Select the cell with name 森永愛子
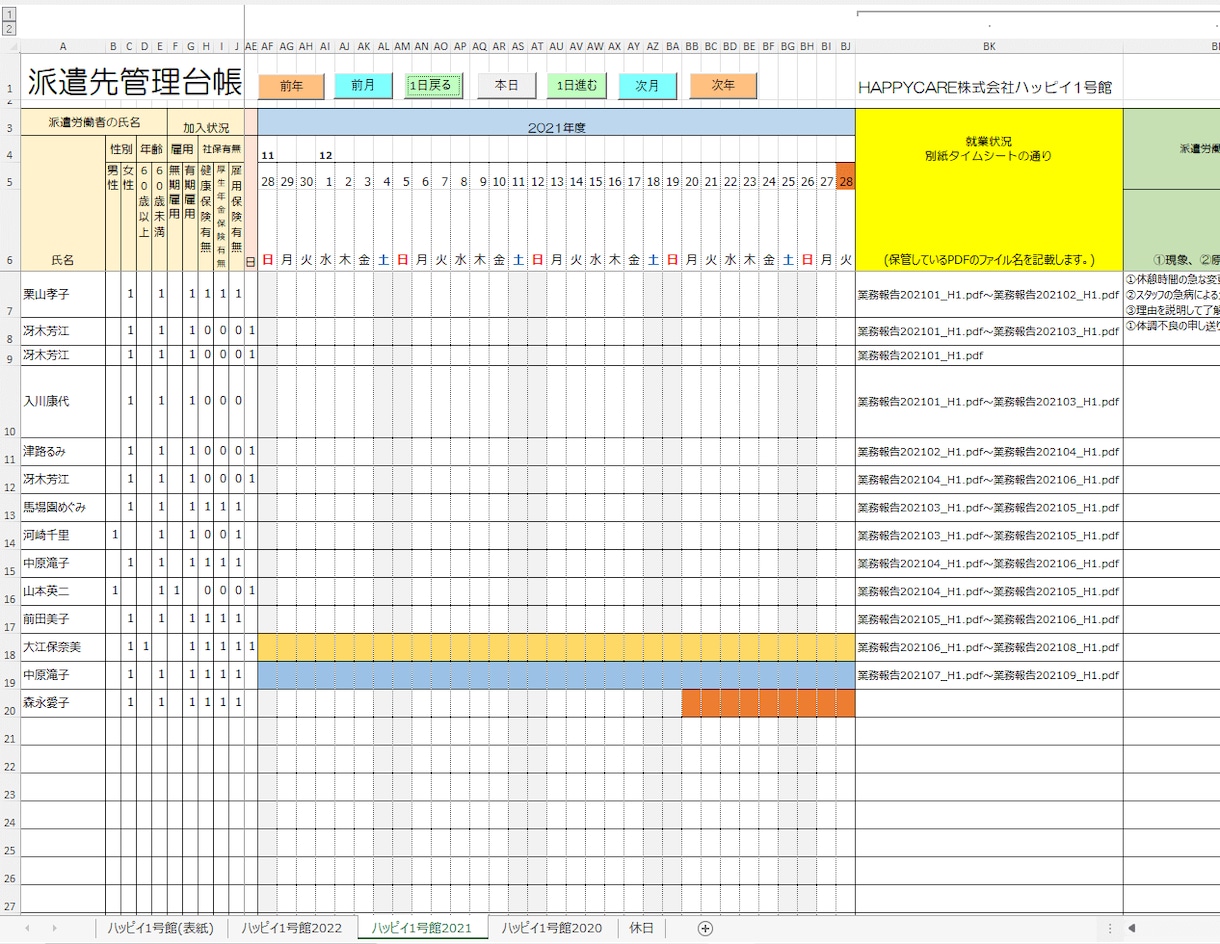Image resolution: width=1220 pixels, height=944 pixels. pyautogui.click(x=63, y=703)
